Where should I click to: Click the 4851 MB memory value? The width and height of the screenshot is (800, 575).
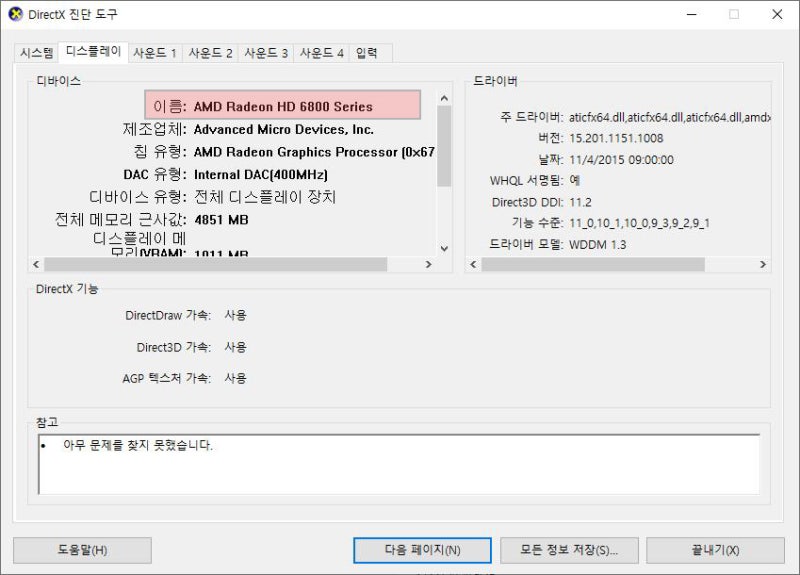(x=221, y=220)
